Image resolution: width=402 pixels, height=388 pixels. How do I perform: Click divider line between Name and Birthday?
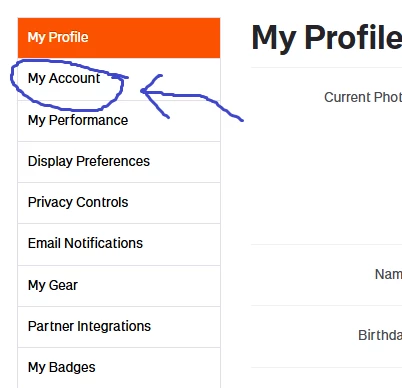pos(327,305)
